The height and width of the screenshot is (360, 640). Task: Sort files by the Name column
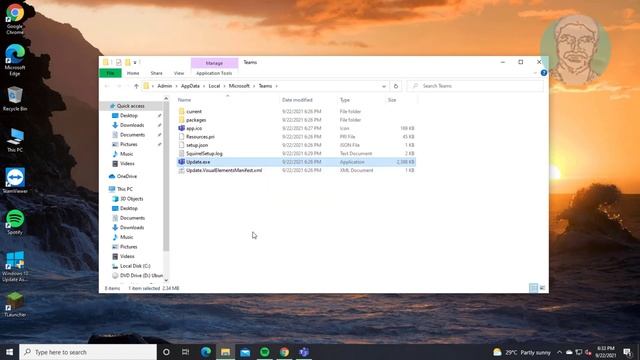pos(184,100)
